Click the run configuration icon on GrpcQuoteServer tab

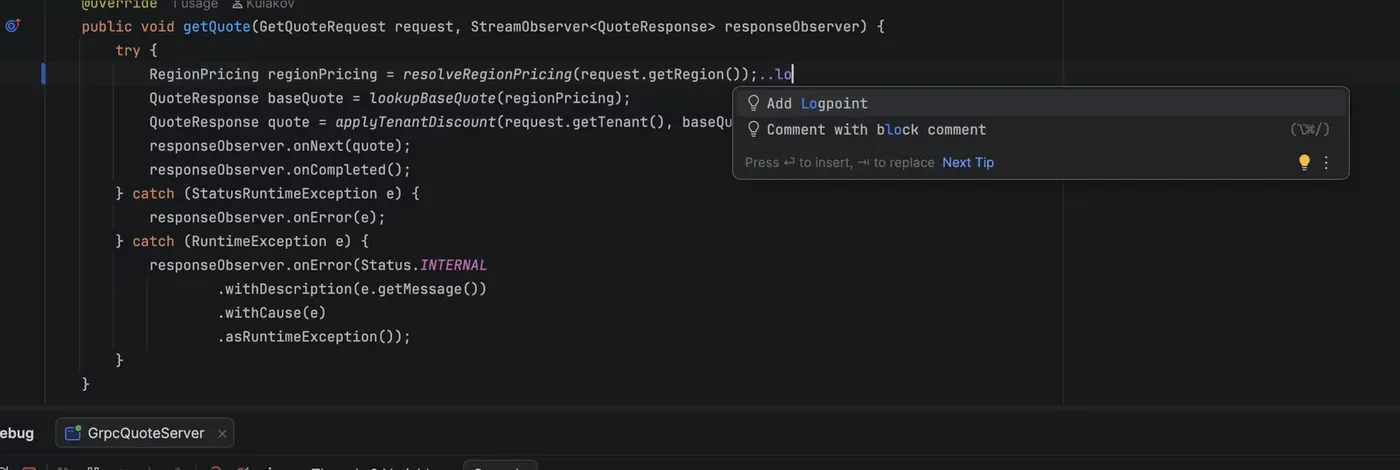coord(72,433)
